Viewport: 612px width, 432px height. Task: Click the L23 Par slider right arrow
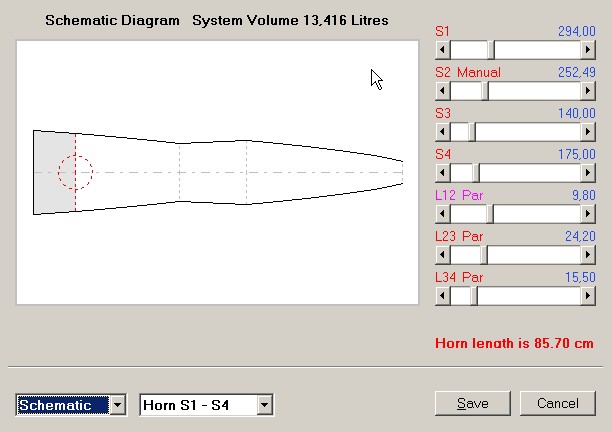pos(587,254)
